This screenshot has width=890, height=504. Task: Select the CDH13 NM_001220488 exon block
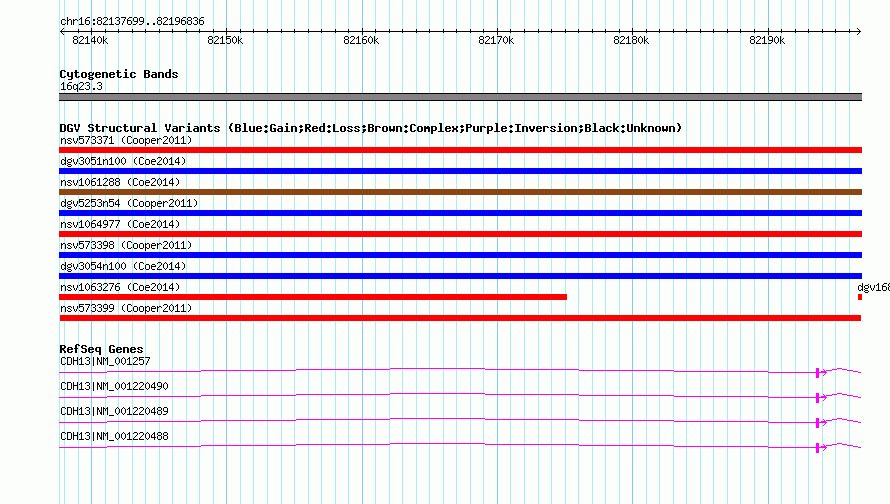[817, 448]
